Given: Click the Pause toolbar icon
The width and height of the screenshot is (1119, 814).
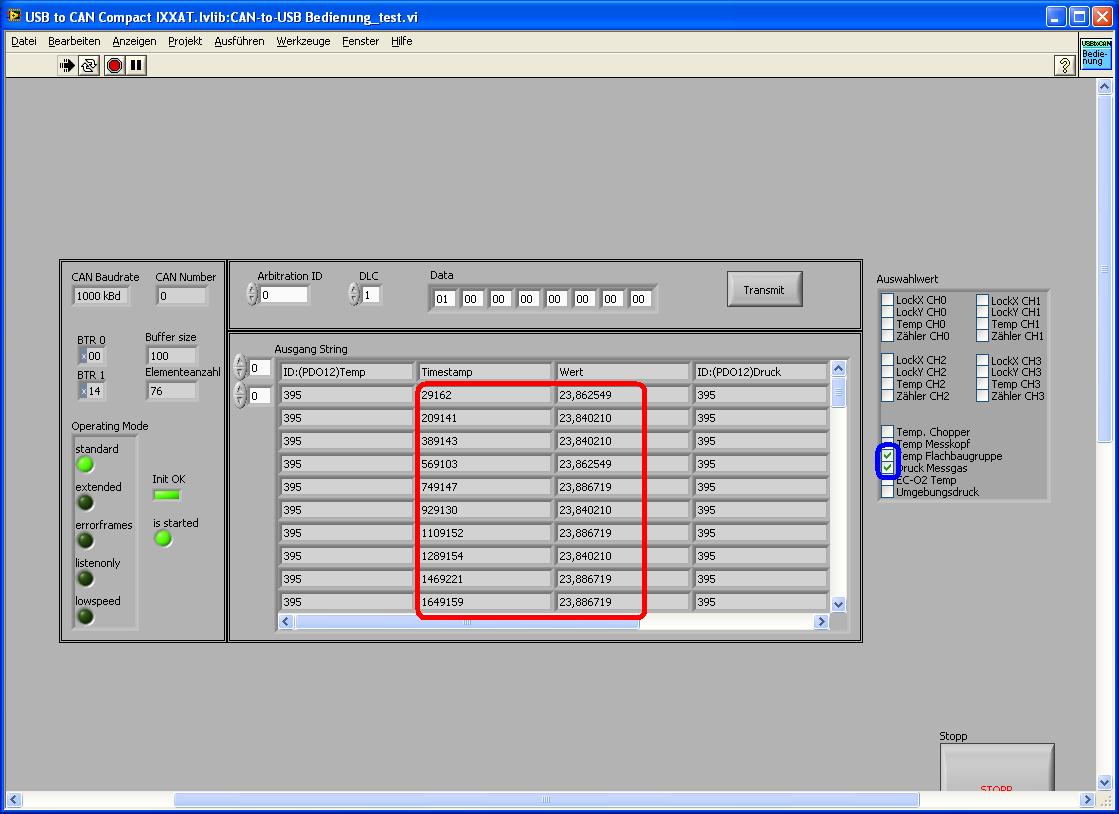Looking at the screenshot, I should [136, 66].
